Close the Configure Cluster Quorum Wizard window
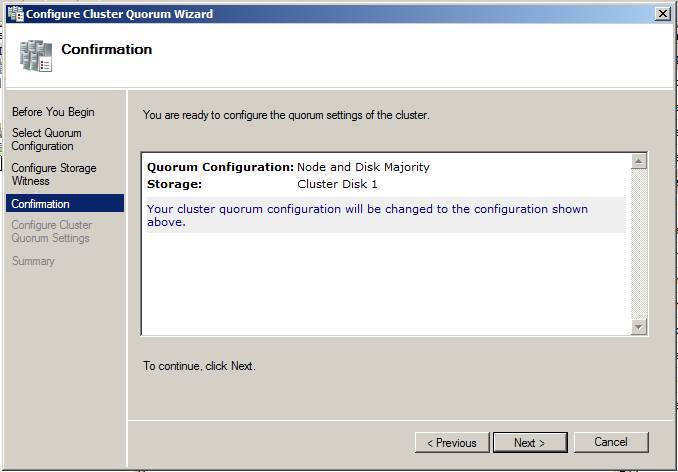678x472 pixels. (x=662, y=14)
